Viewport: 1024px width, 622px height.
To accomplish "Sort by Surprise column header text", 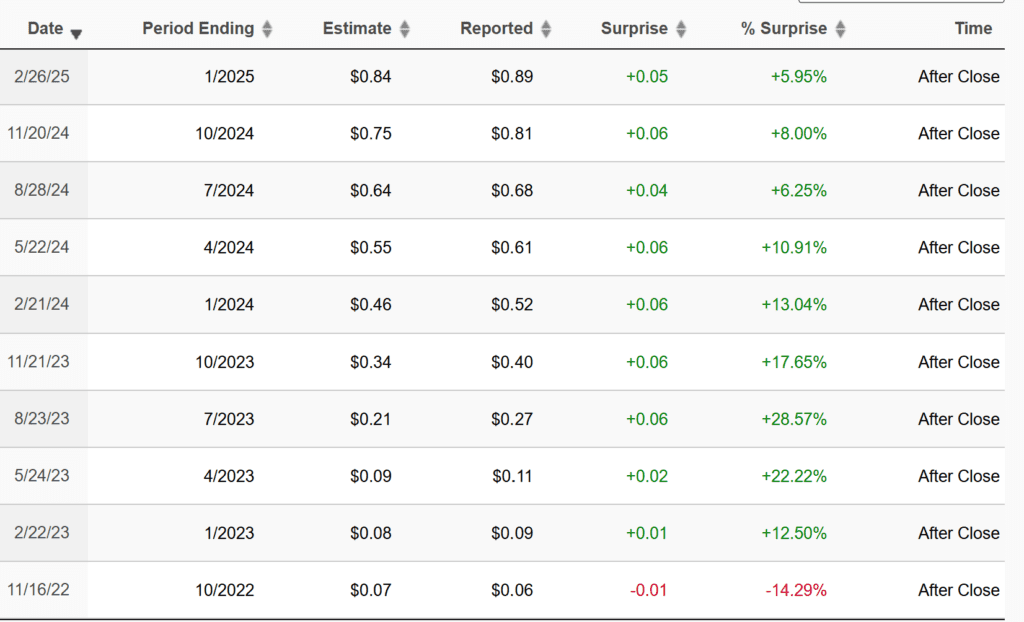I will point(634,29).
